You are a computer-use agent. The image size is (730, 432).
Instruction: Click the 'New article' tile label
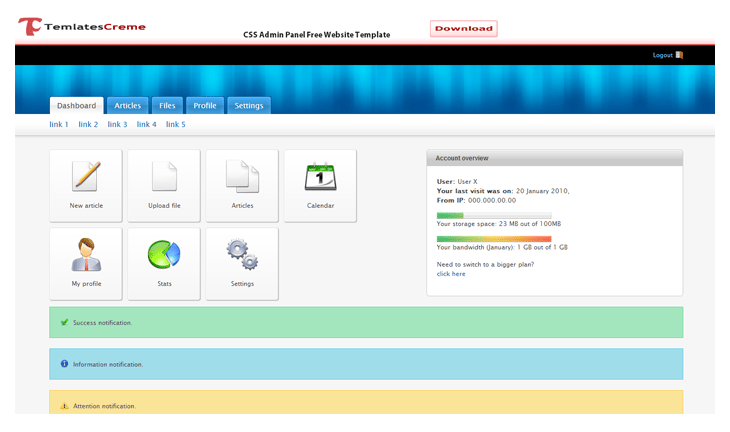point(86,205)
